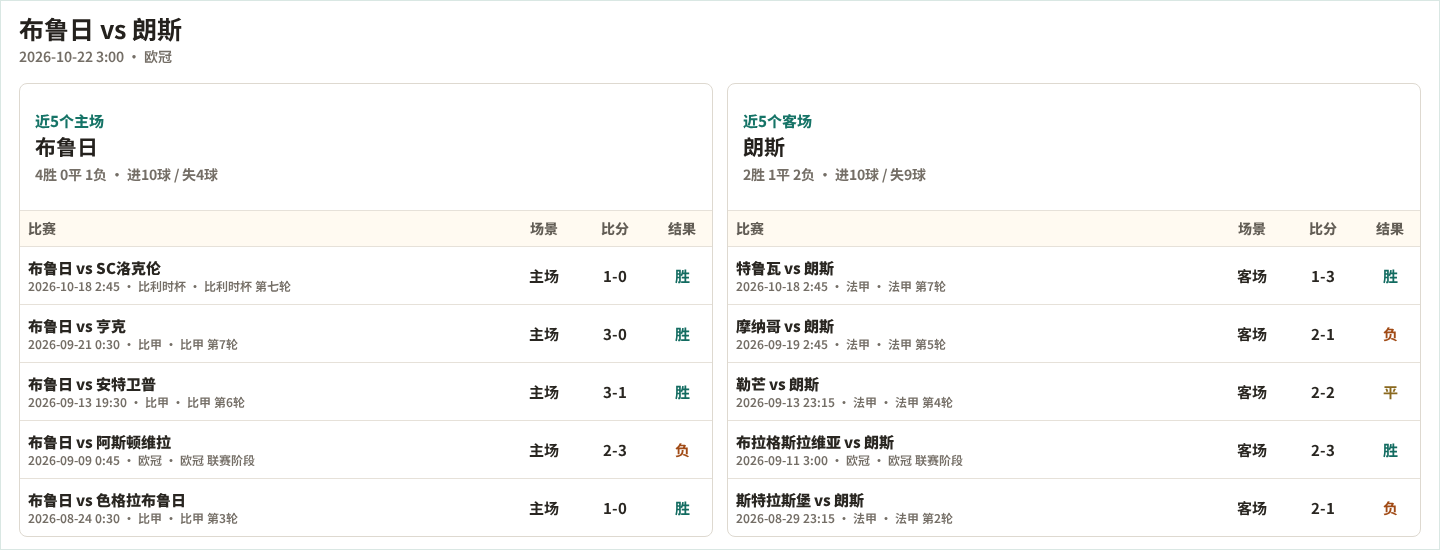The width and height of the screenshot is (1440, 550).
Task: Click the 负 result for 布鲁日 vs 阿斯顿维拉
Action: (682, 450)
